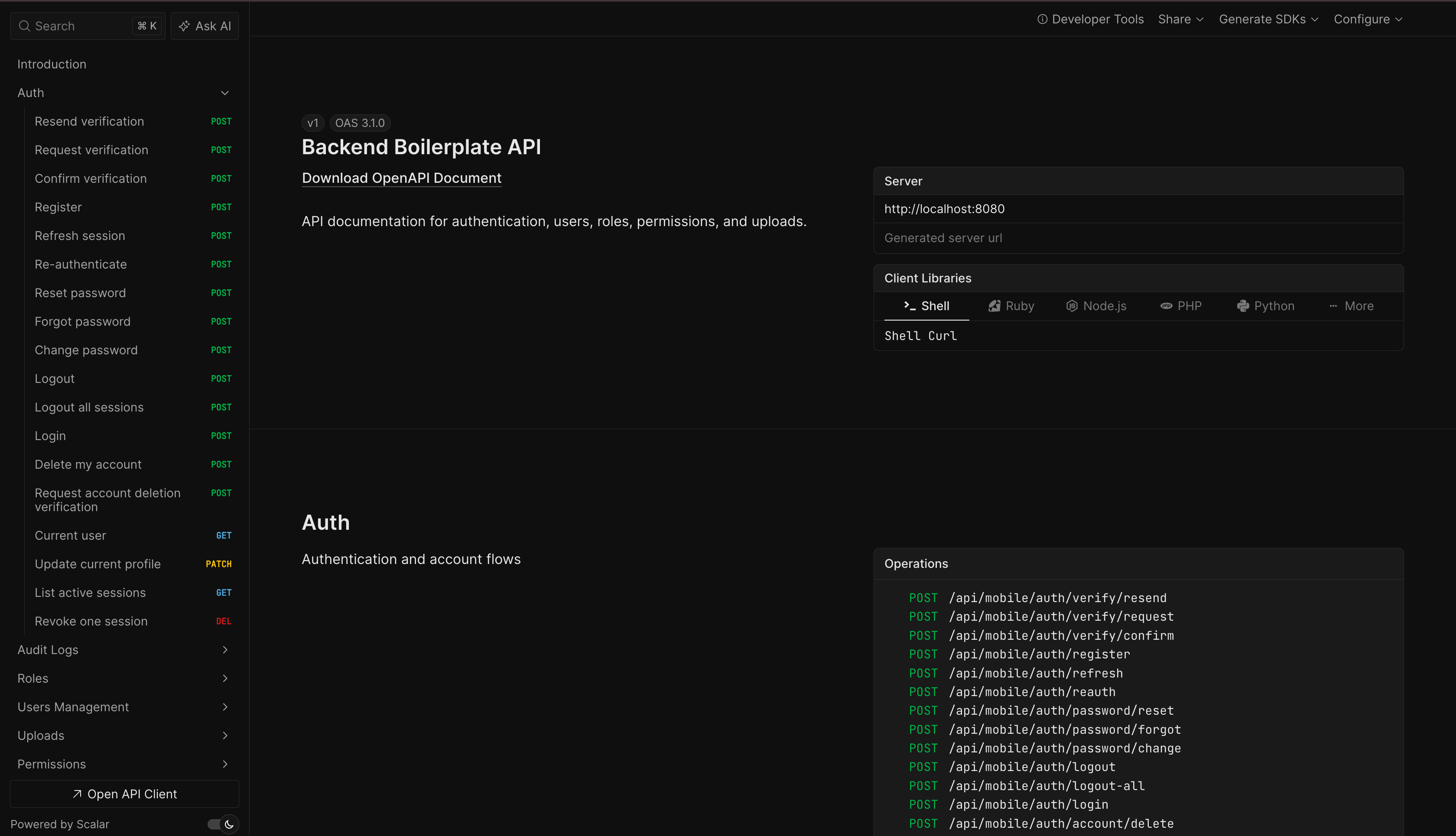Focus the Search input field
Image resolution: width=1456 pixels, height=836 pixels.
point(81,26)
